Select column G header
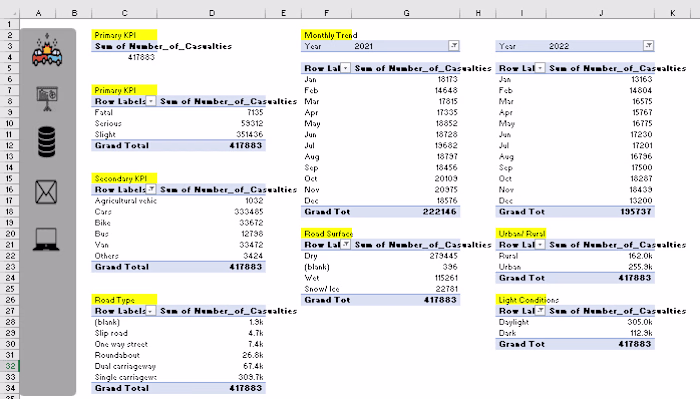700x399 pixels. pos(406,13)
